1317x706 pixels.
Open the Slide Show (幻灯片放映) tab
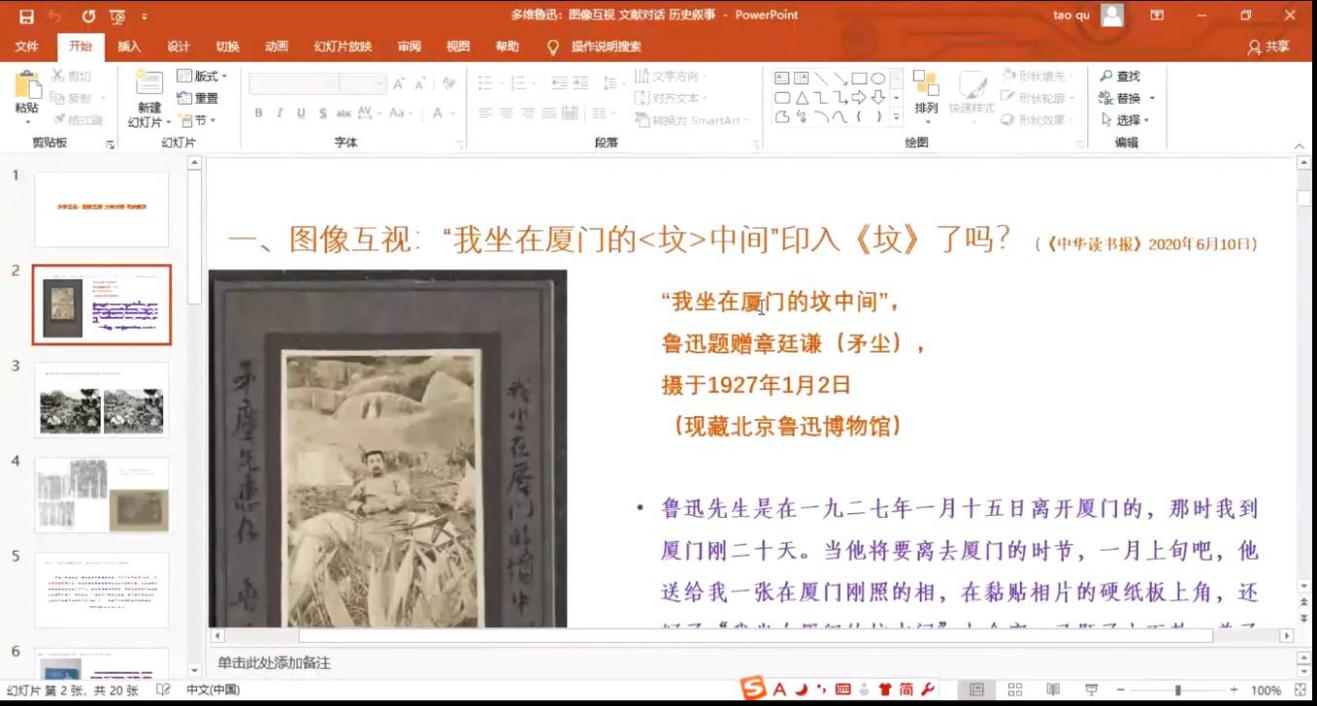tap(342, 47)
